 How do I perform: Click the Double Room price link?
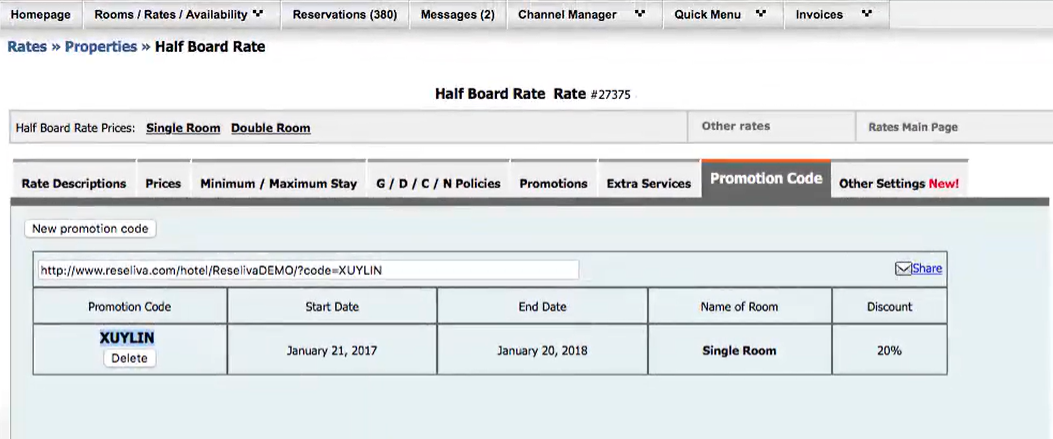(x=270, y=128)
